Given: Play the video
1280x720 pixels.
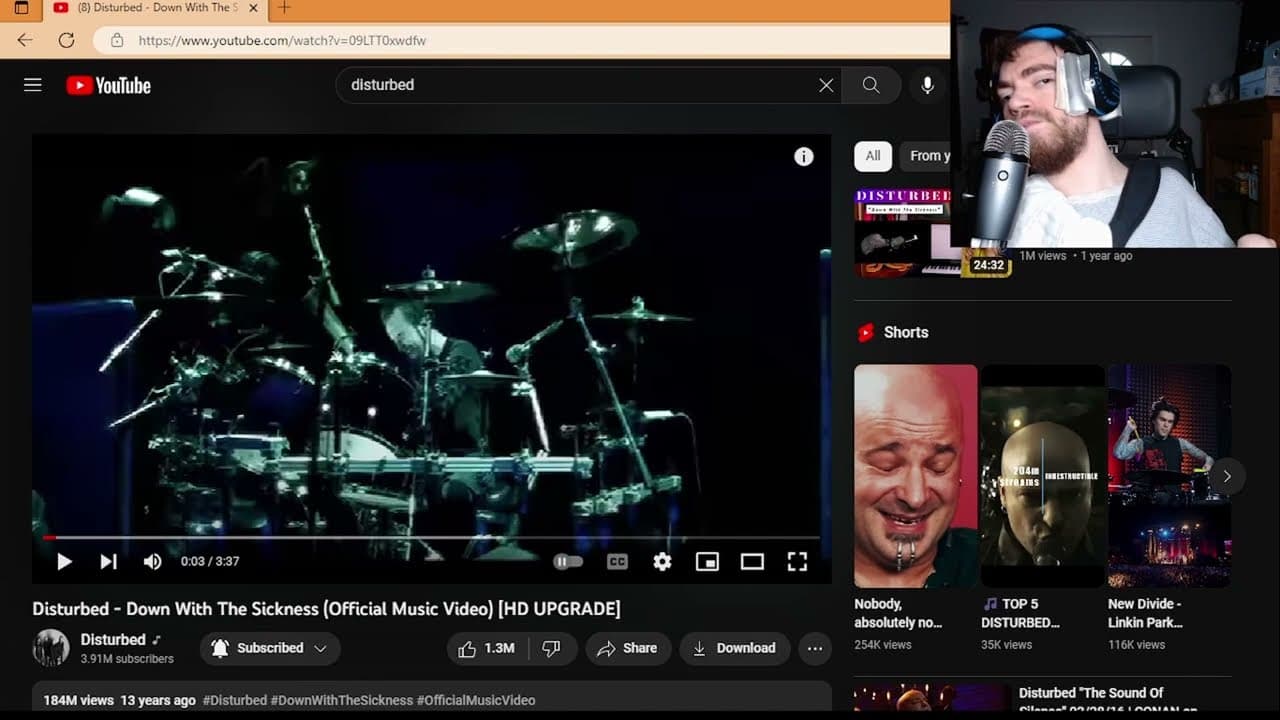Looking at the screenshot, I should click(x=64, y=562).
